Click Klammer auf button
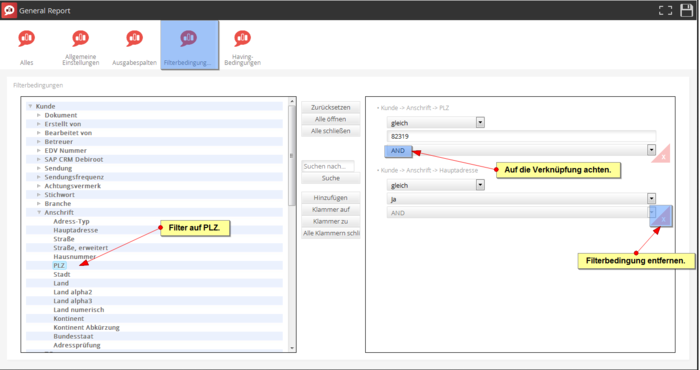Viewport: 700px width, 370px height. click(x=330, y=209)
